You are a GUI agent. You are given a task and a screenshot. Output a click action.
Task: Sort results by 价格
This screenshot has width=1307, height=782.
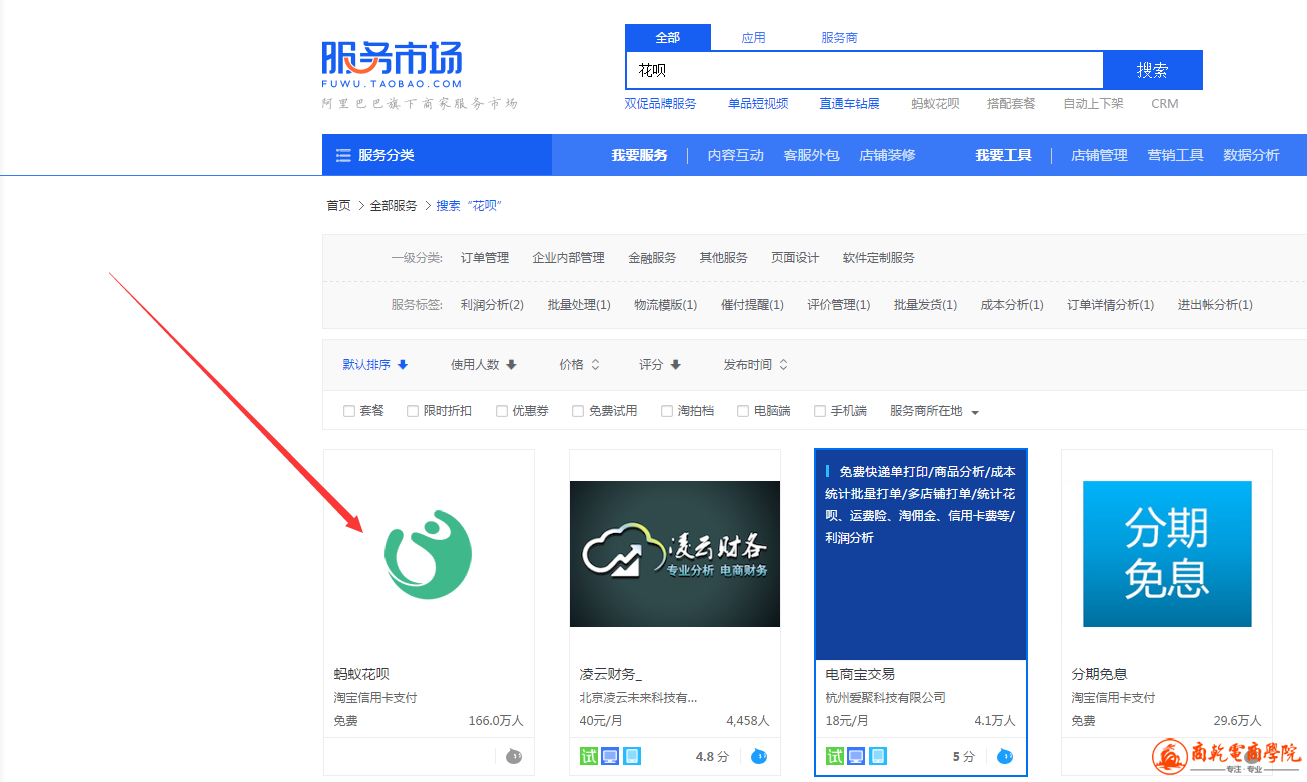click(580, 365)
